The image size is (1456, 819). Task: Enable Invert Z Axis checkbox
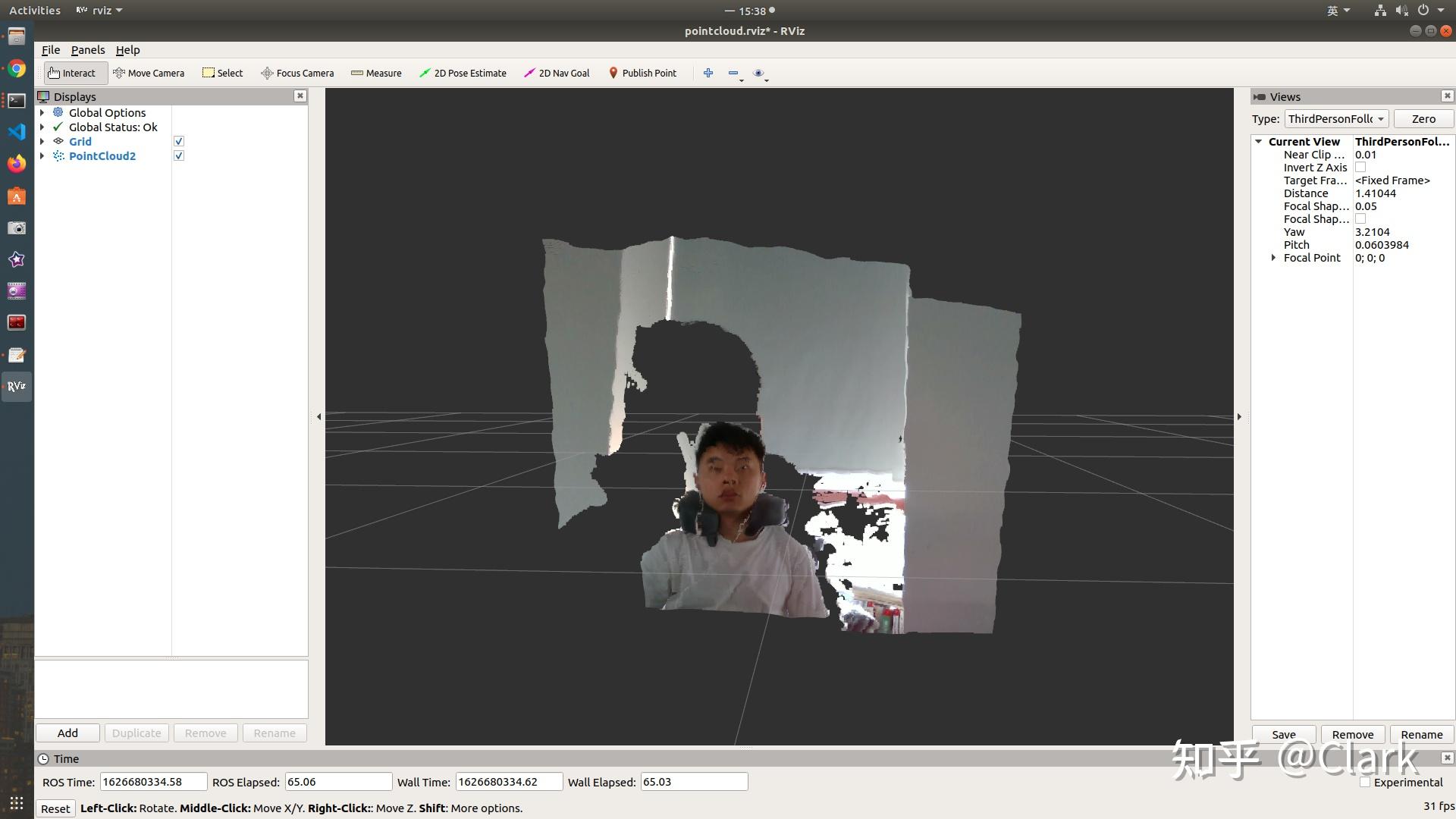click(1360, 168)
